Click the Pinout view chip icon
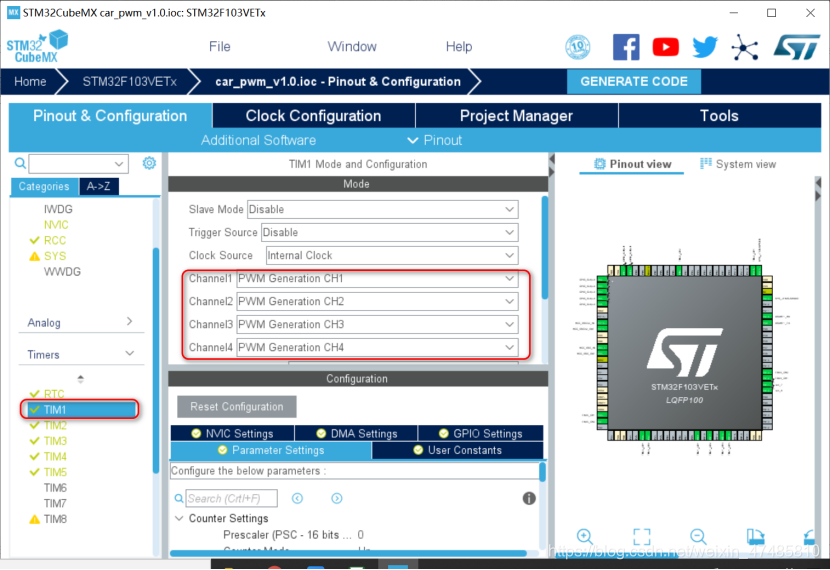 [x=599, y=164]
